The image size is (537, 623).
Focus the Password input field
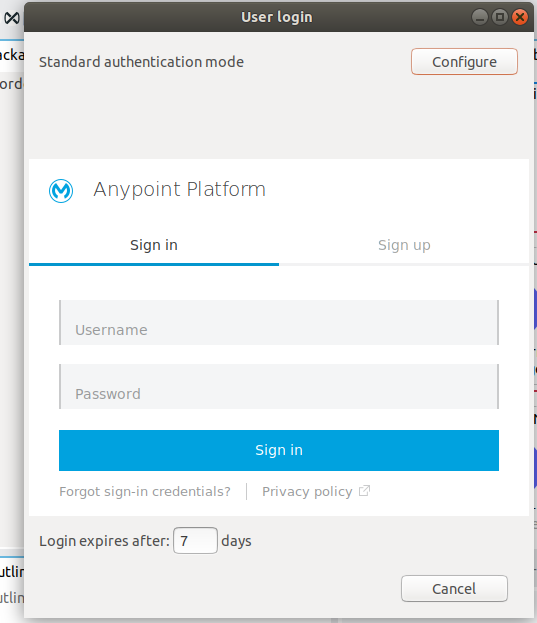tap(279, 387)
